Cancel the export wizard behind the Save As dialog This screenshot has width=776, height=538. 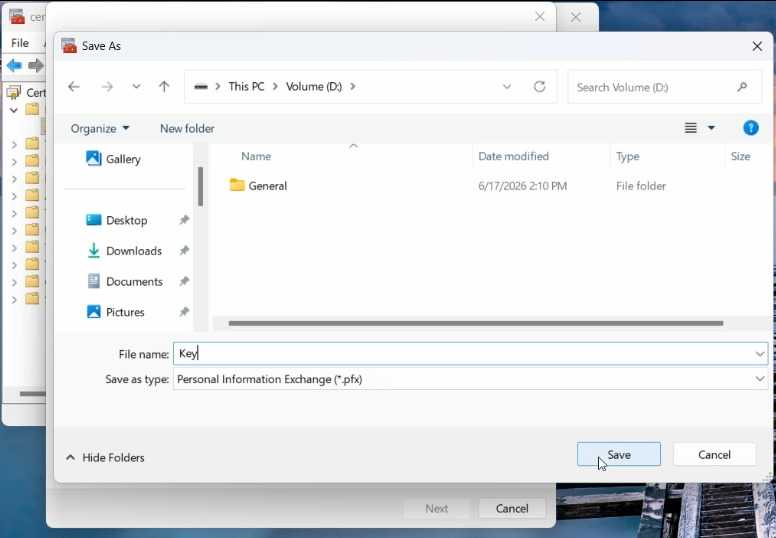pyautogui.click(x=512, y=508)
